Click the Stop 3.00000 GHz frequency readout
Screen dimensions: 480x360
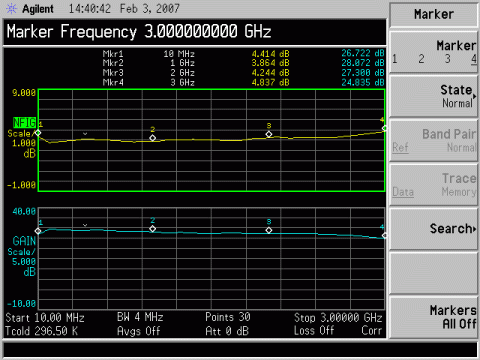tap(338, 318)
